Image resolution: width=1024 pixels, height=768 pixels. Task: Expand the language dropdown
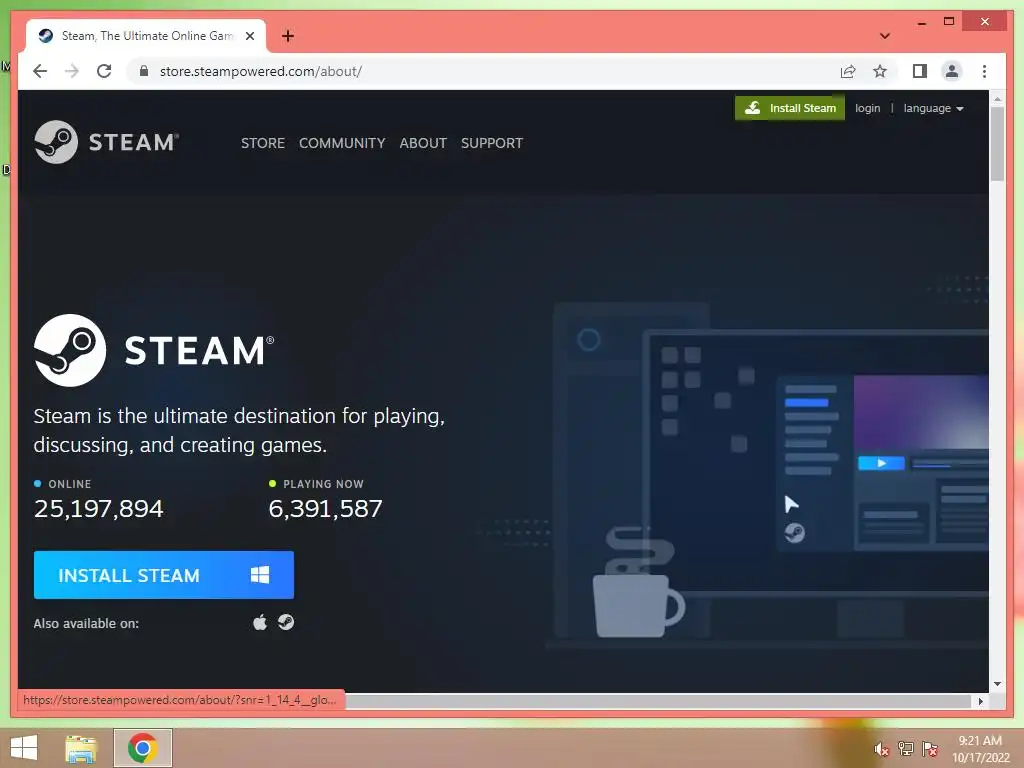tap(933, 108)
